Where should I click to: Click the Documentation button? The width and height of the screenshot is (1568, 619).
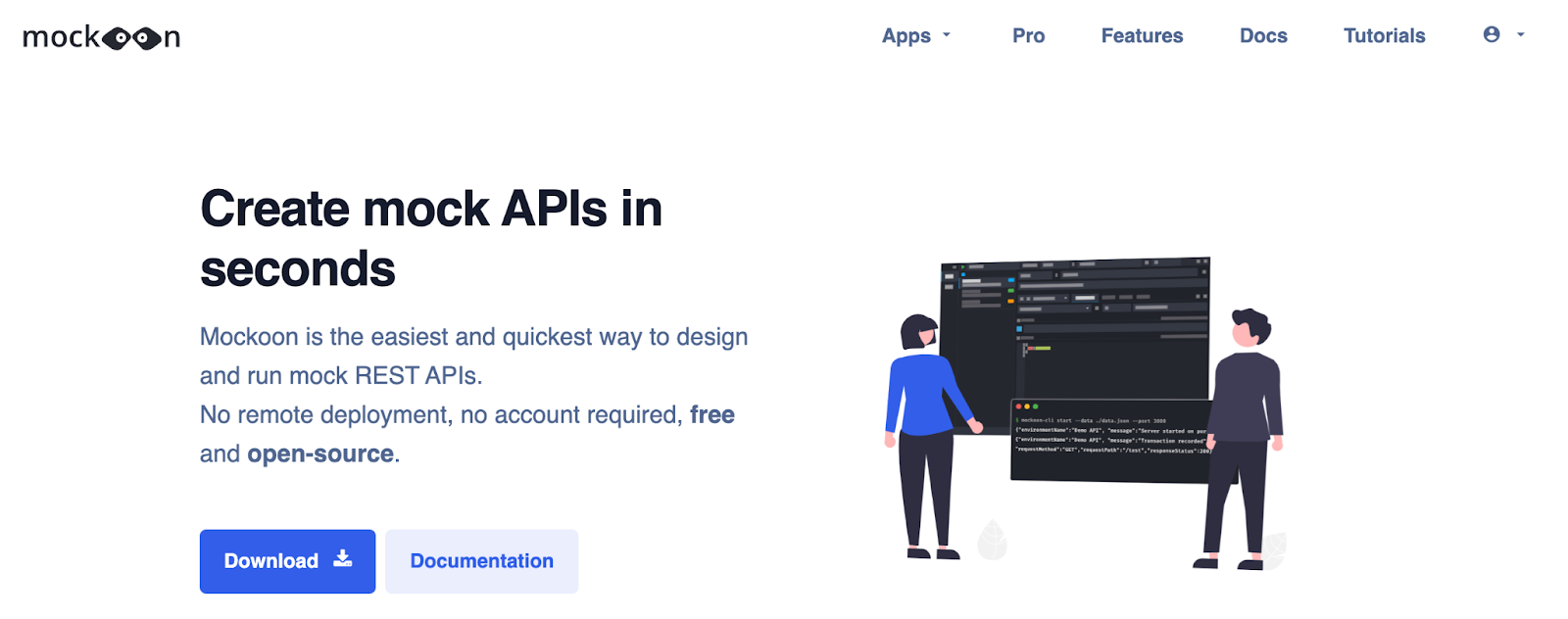tap(481, 561)
